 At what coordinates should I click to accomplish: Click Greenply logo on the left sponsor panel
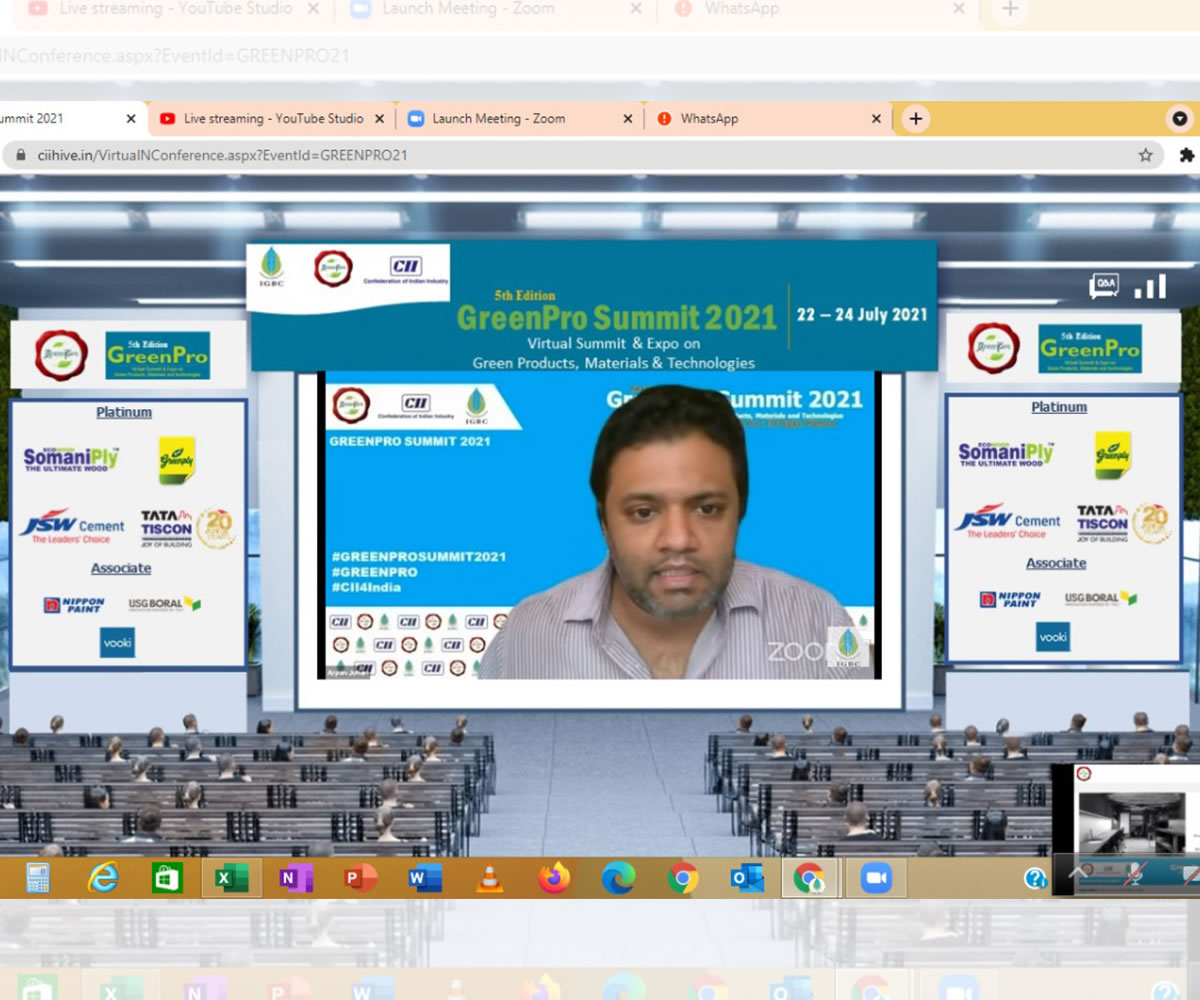point(177,459)
